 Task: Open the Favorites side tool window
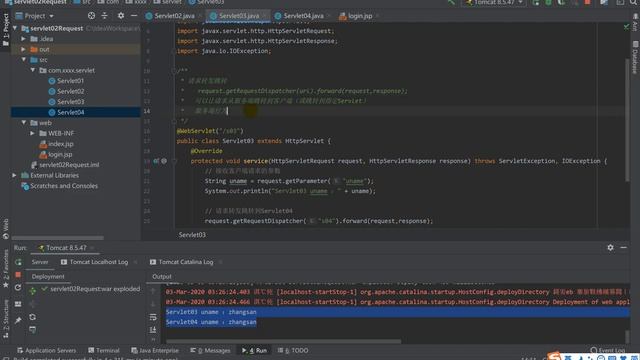tap(6, 269)
